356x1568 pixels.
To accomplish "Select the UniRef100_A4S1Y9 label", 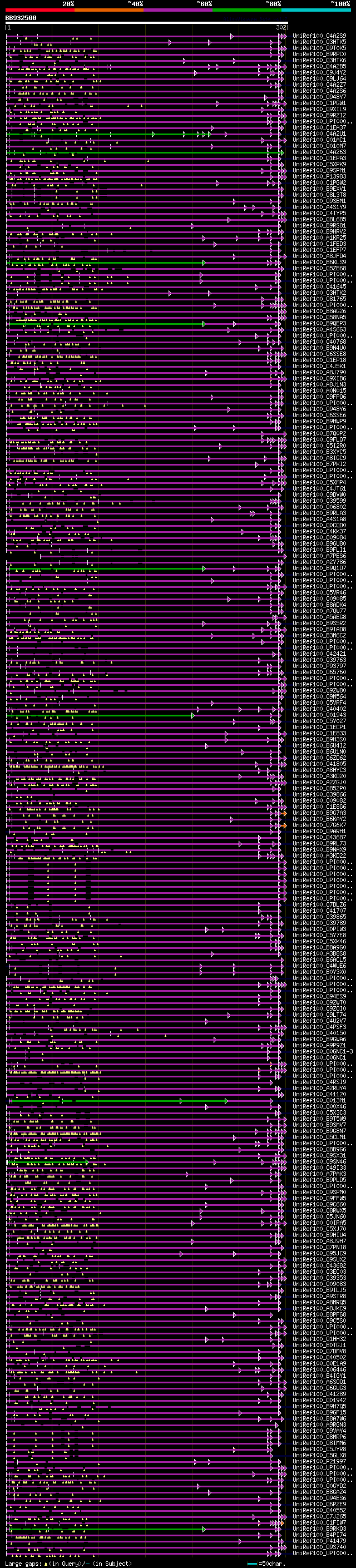I will [319, 207].
